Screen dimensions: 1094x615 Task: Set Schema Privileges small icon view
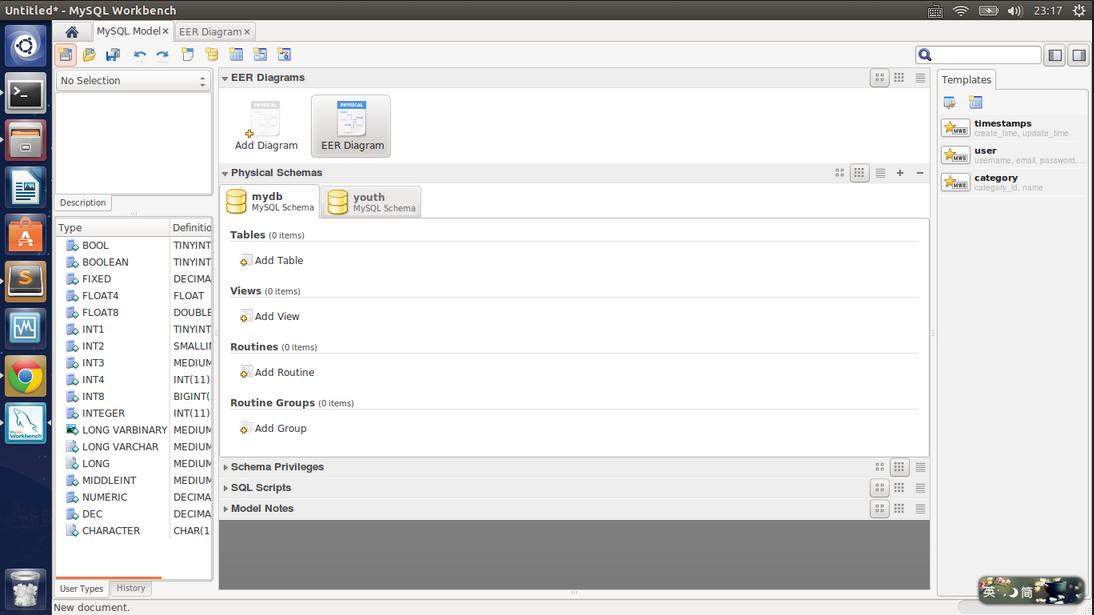(x=899, y=467)
